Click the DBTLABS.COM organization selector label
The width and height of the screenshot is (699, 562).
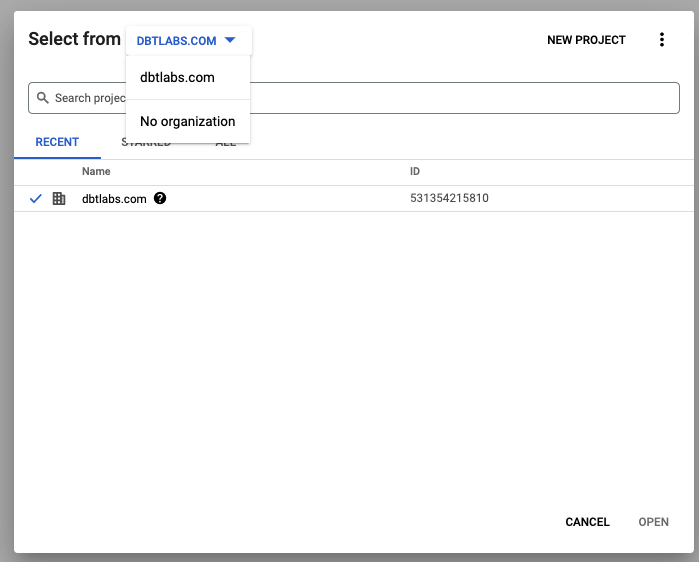tap(177, 41)
